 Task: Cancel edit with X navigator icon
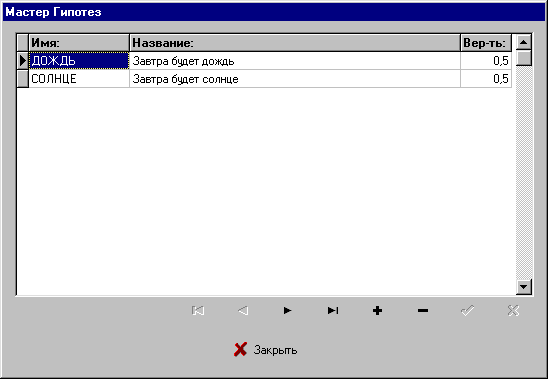coord(513,310)
